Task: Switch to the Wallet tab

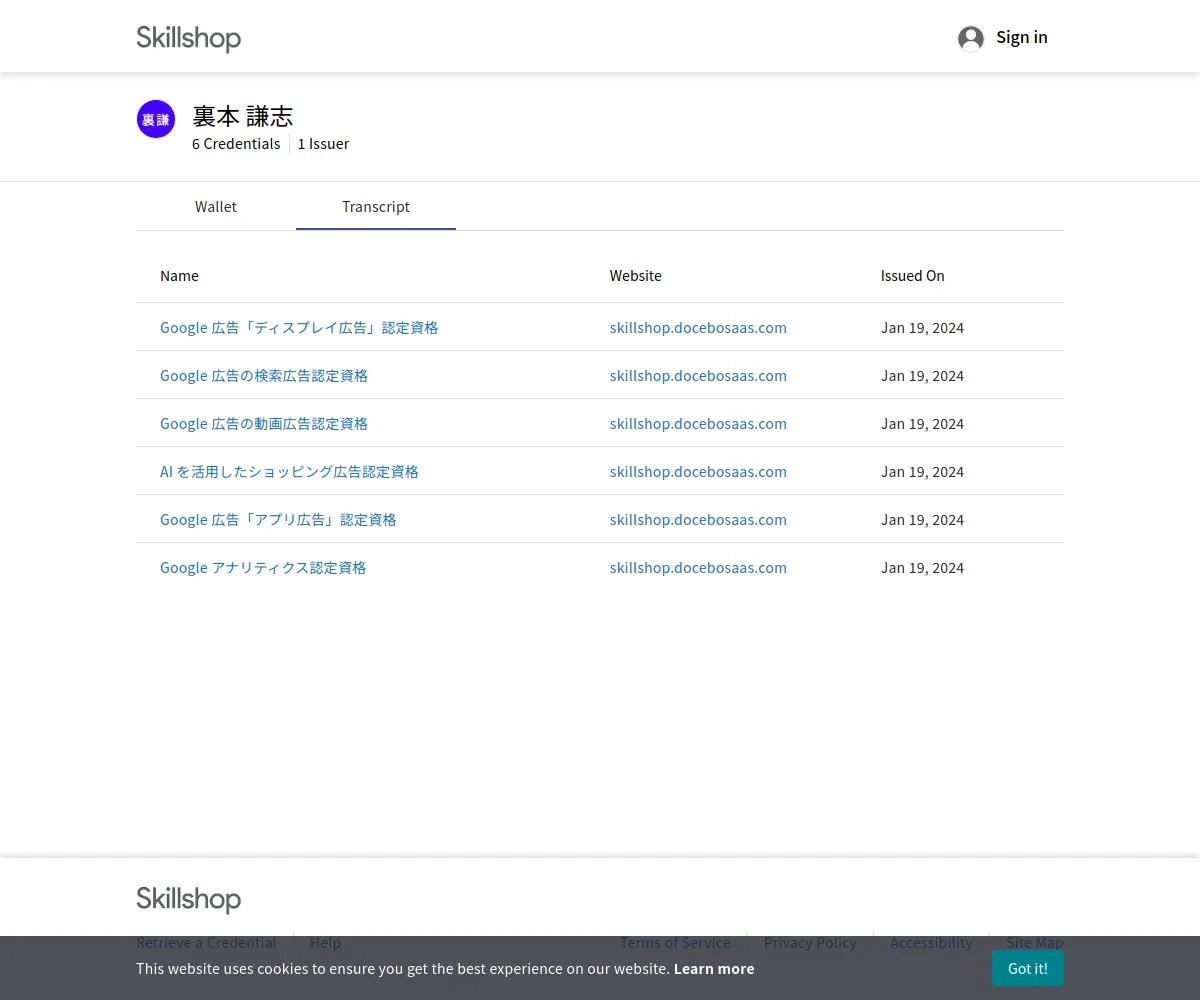Action: 216,206
